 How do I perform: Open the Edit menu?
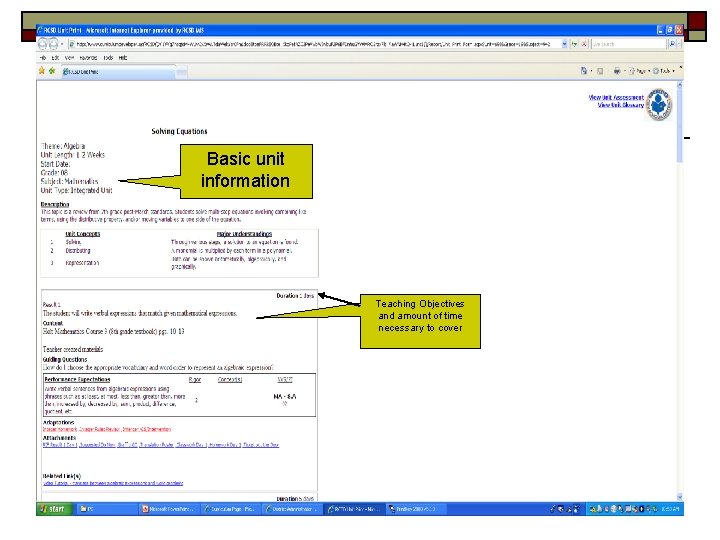55,58
